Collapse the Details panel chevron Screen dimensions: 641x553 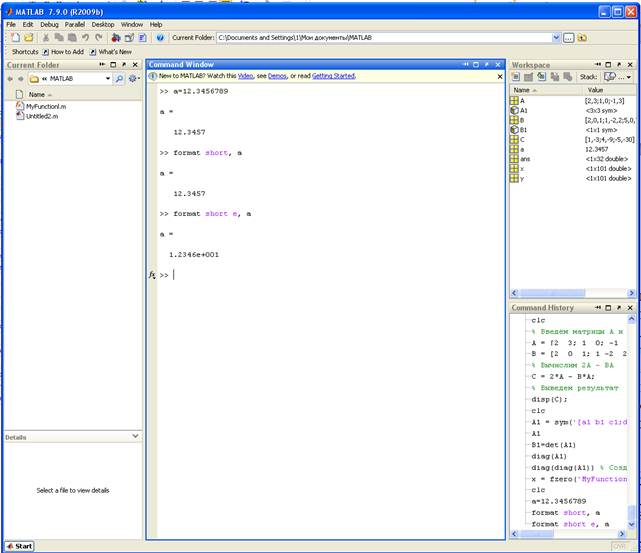pyautogui.click(x=135, y=436)
